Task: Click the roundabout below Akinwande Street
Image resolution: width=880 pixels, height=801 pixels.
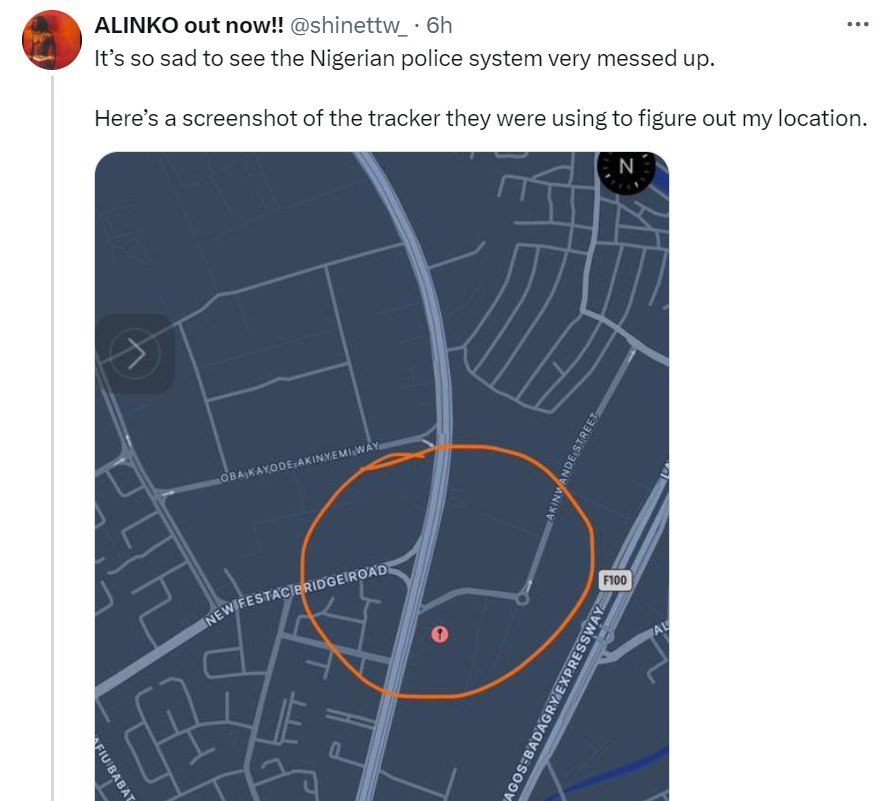Action: pos(522,598)
